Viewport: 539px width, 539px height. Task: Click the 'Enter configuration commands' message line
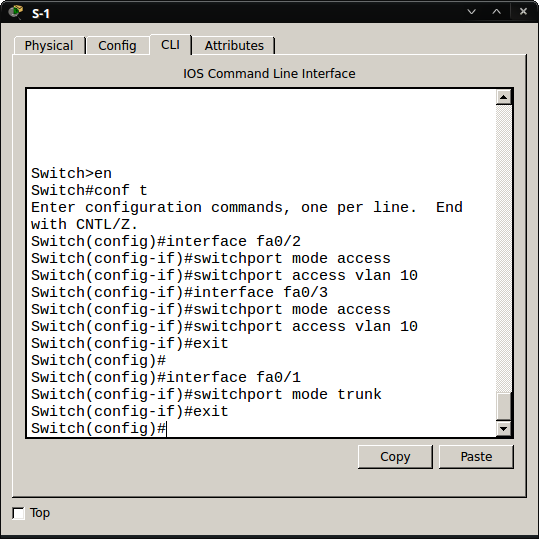click(x=247, y=207)
